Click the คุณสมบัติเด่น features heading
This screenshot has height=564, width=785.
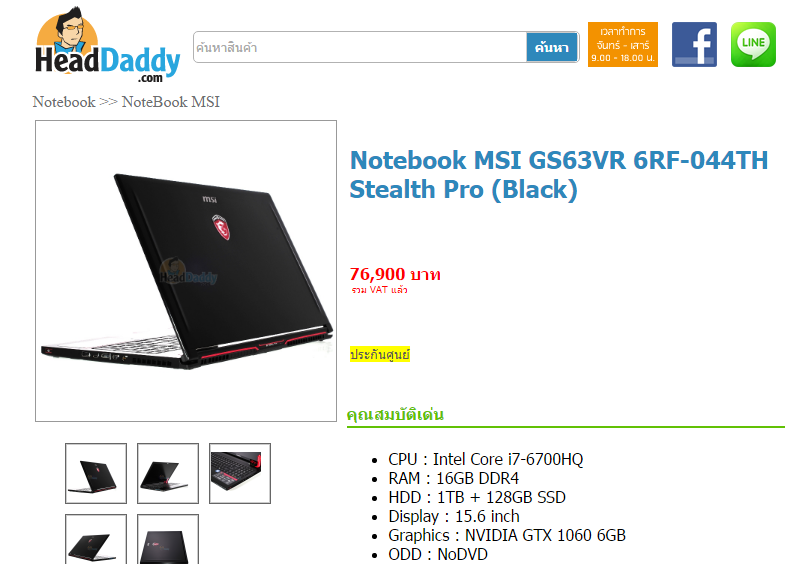coord(395,414)
